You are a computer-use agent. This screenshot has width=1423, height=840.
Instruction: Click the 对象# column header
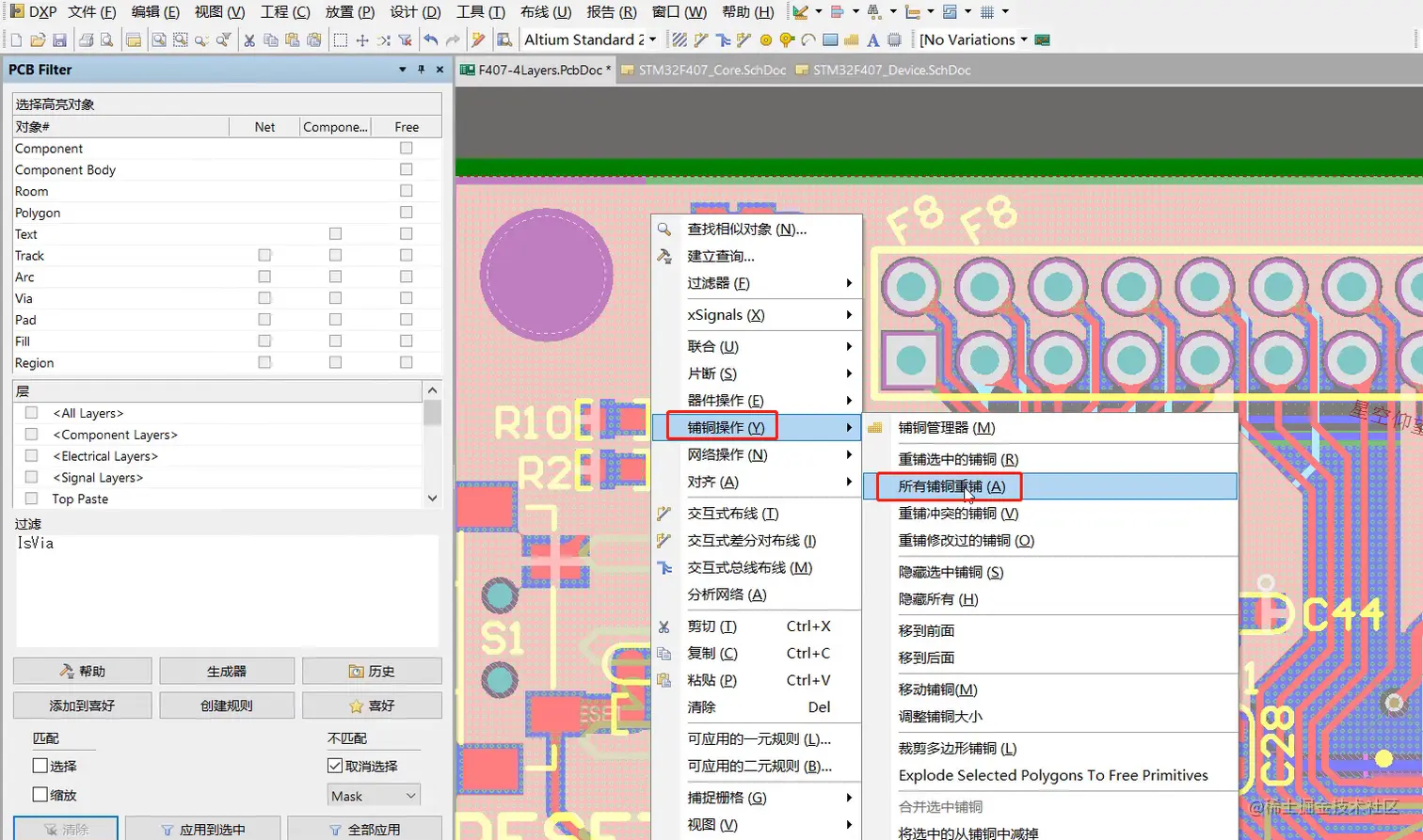[x=120, y=127]
